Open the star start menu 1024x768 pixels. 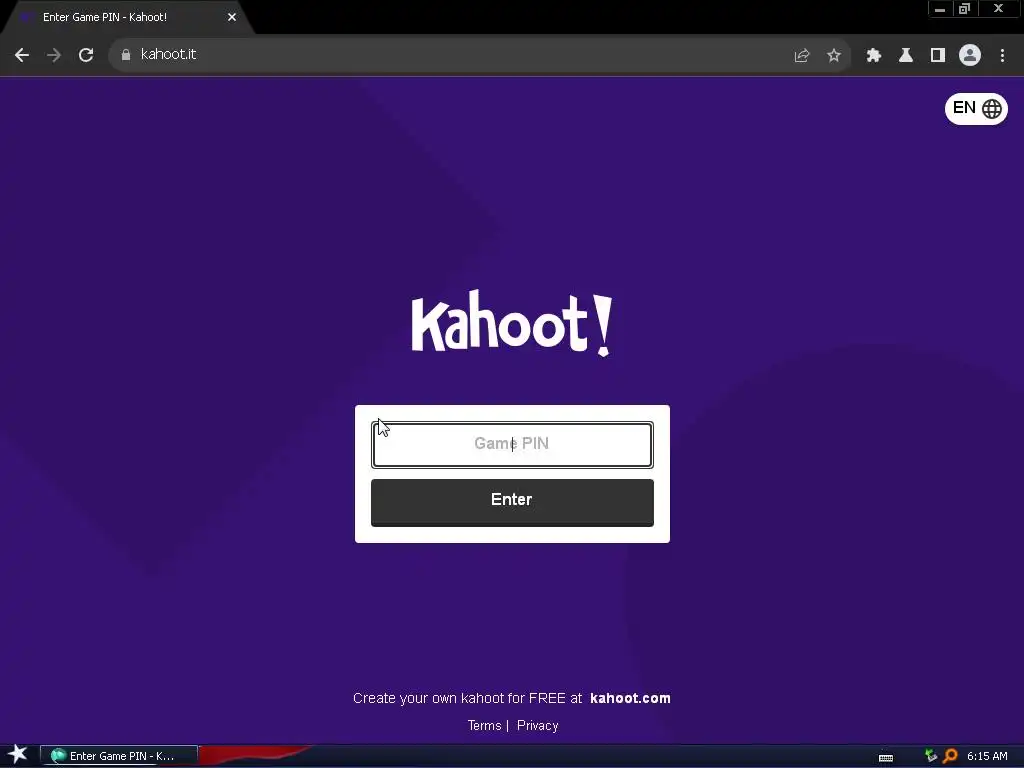pyautogui.click(x=18, y=755)
